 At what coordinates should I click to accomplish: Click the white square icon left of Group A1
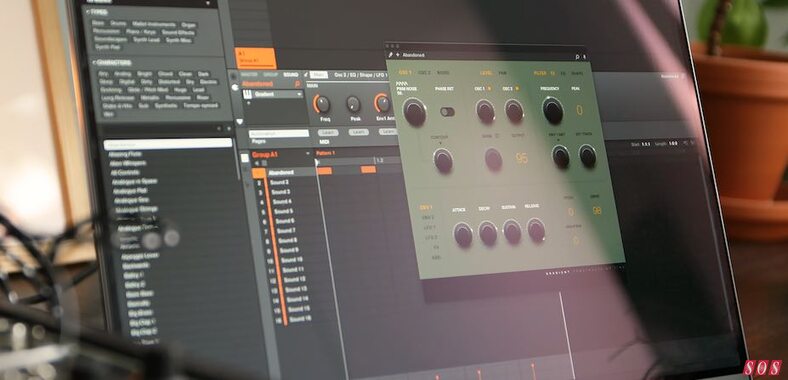pyautogui.click(x=245, y=158)
